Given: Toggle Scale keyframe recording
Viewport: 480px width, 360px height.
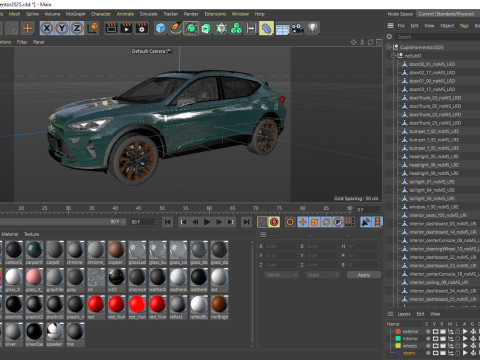Looking at the screenshot, I should 314,222.
